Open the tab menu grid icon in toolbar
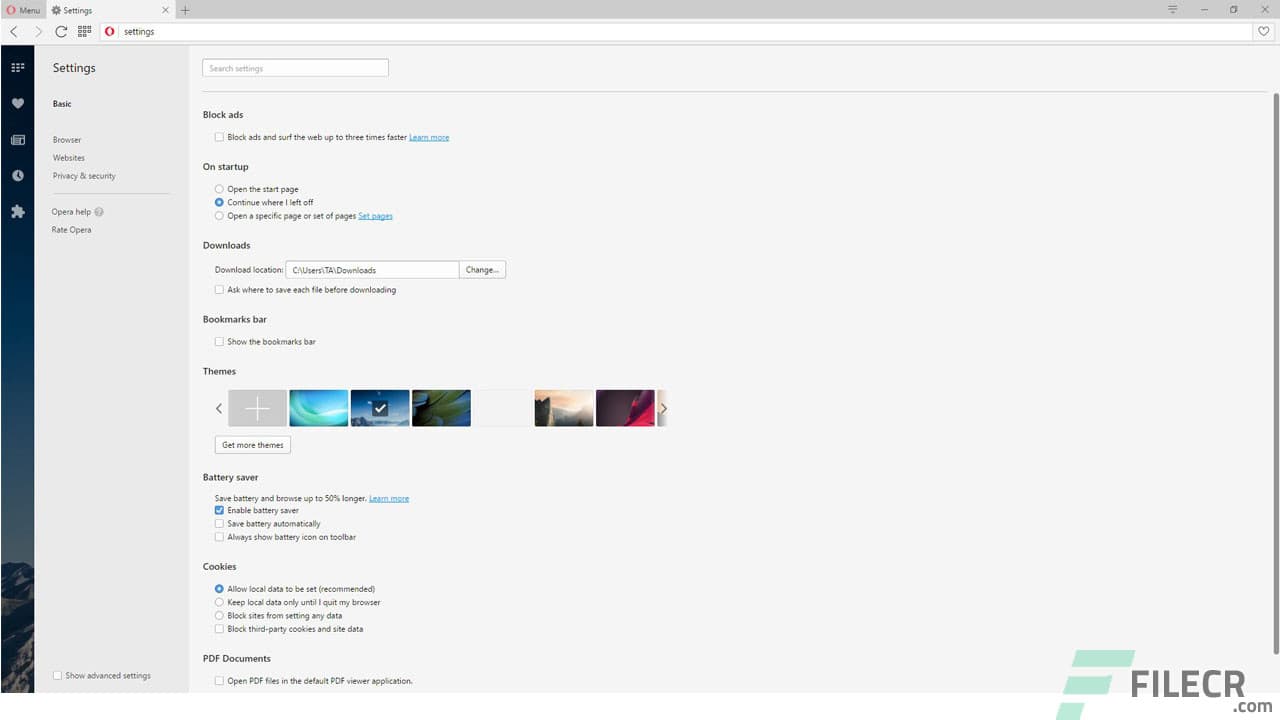The width and height of the screenshot is (1280, 720). (x=84, y=31)
